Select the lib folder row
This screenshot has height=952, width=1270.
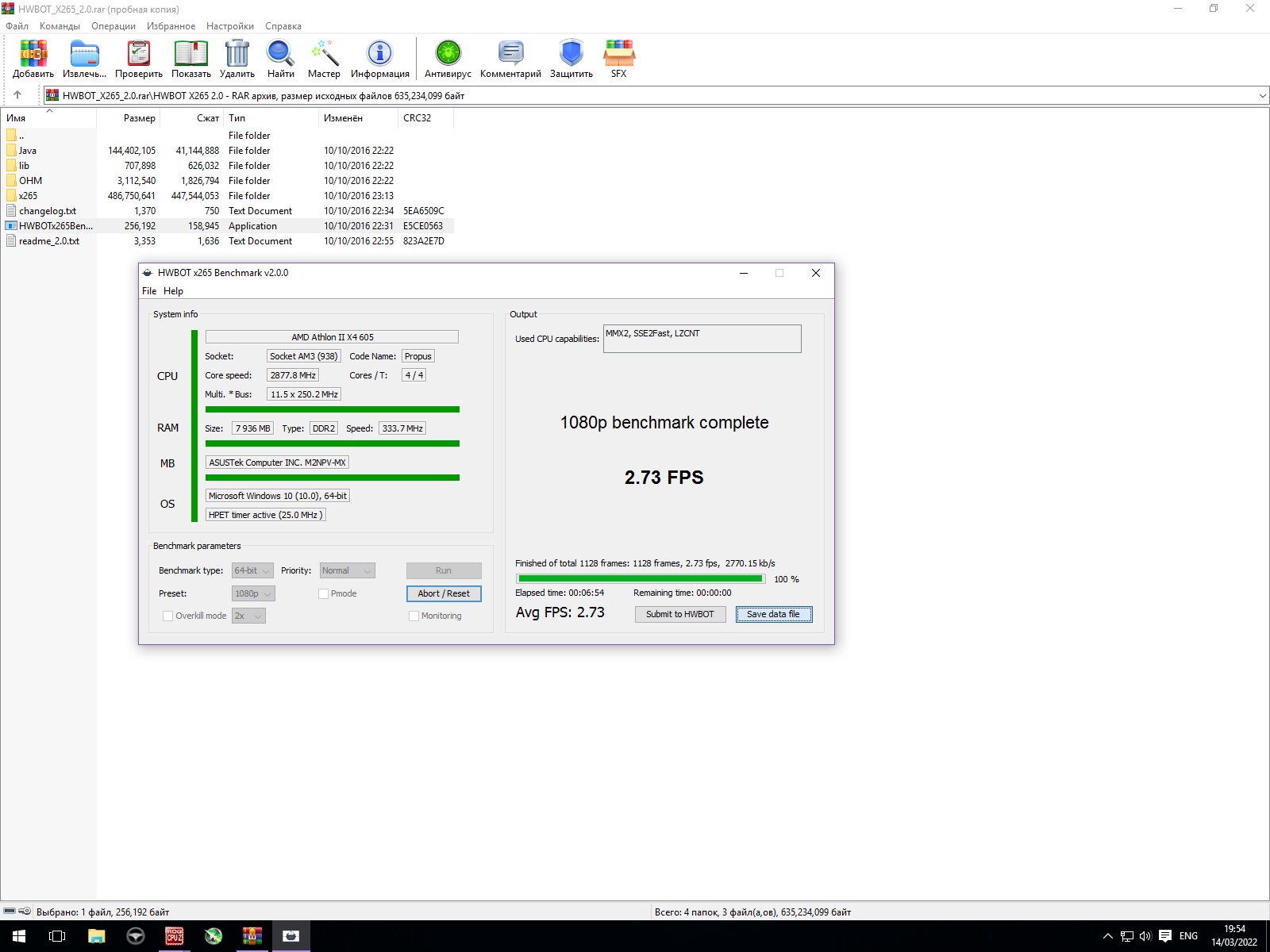[228, 166]
